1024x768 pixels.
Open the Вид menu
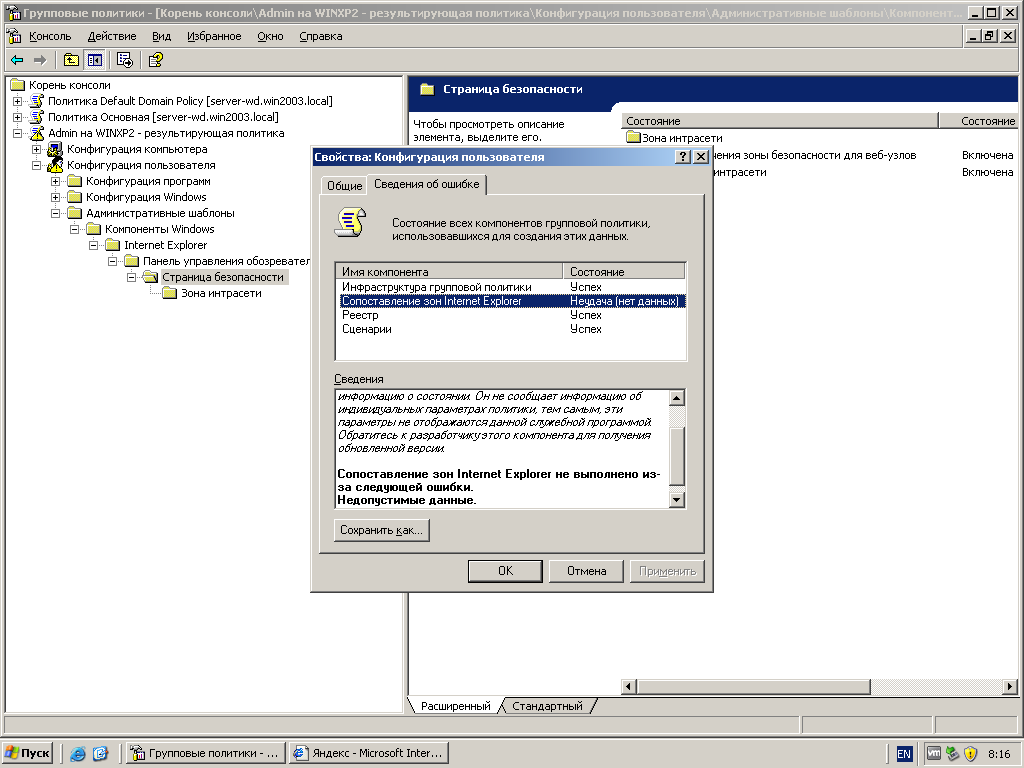[161, 36]
